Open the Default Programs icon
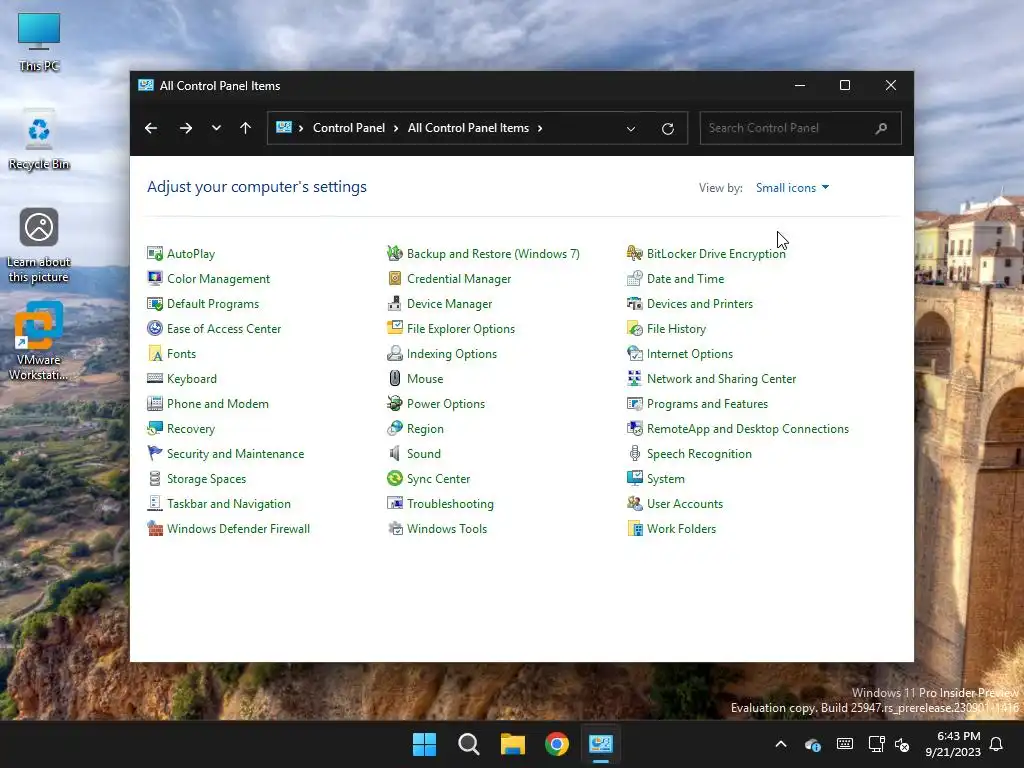The height and width of the screenshot is (768, 1024). 155,304
